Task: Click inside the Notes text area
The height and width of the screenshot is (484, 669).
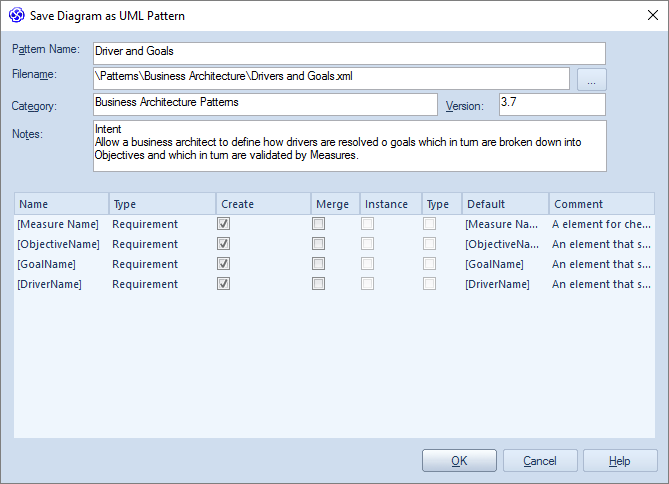Action: tap(349, 146)
